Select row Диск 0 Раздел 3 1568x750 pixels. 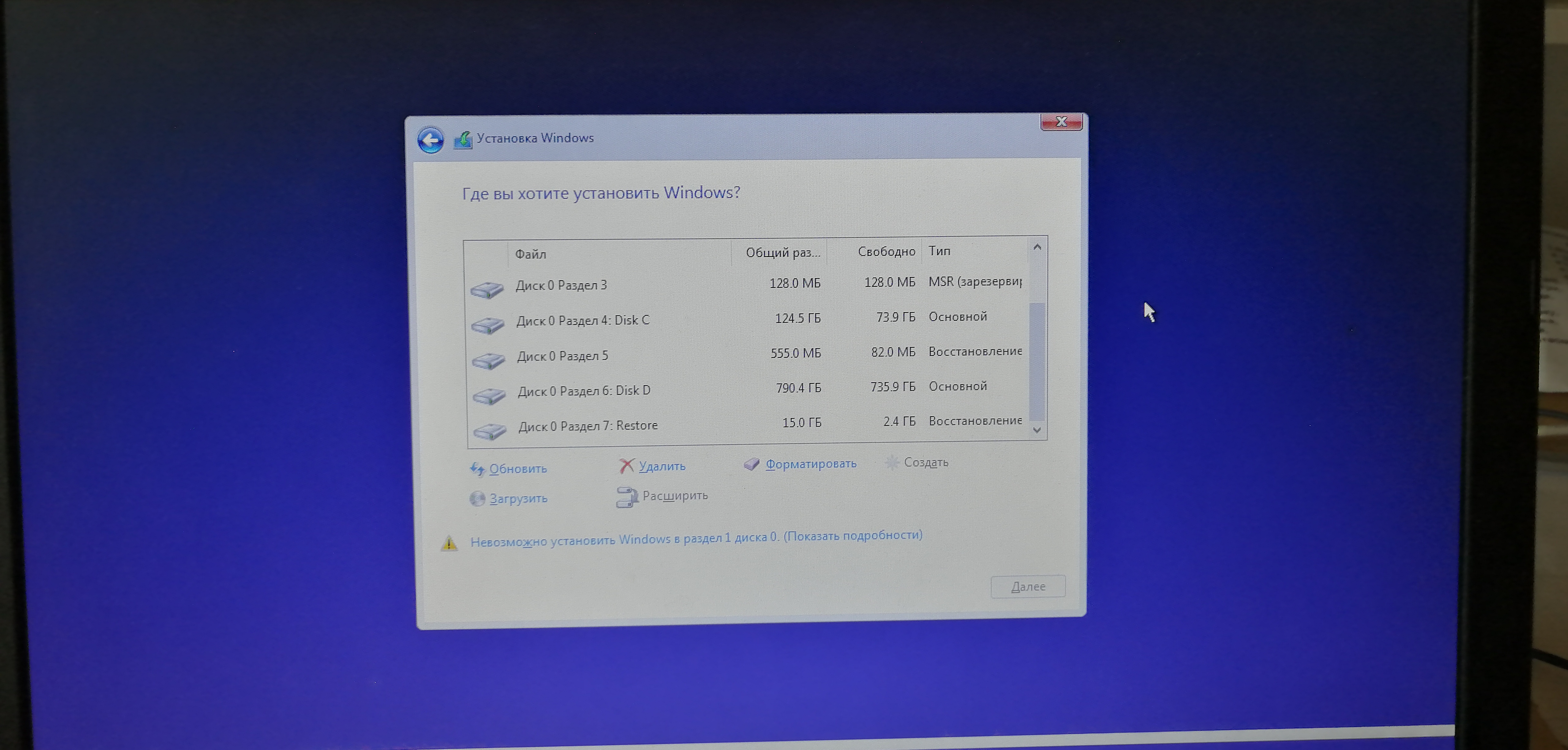coord(747,284)
